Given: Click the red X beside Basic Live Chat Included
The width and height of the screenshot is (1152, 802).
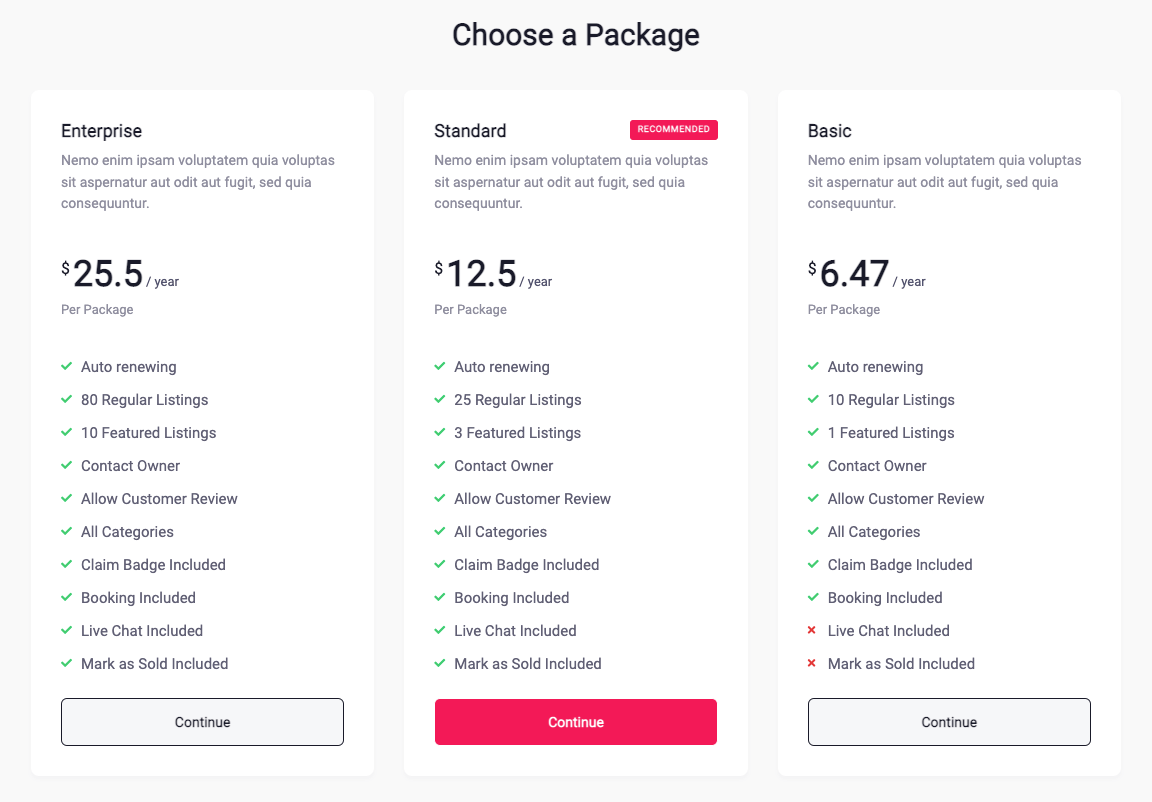Looking at the screenshot, I should (x=814, y=630).
